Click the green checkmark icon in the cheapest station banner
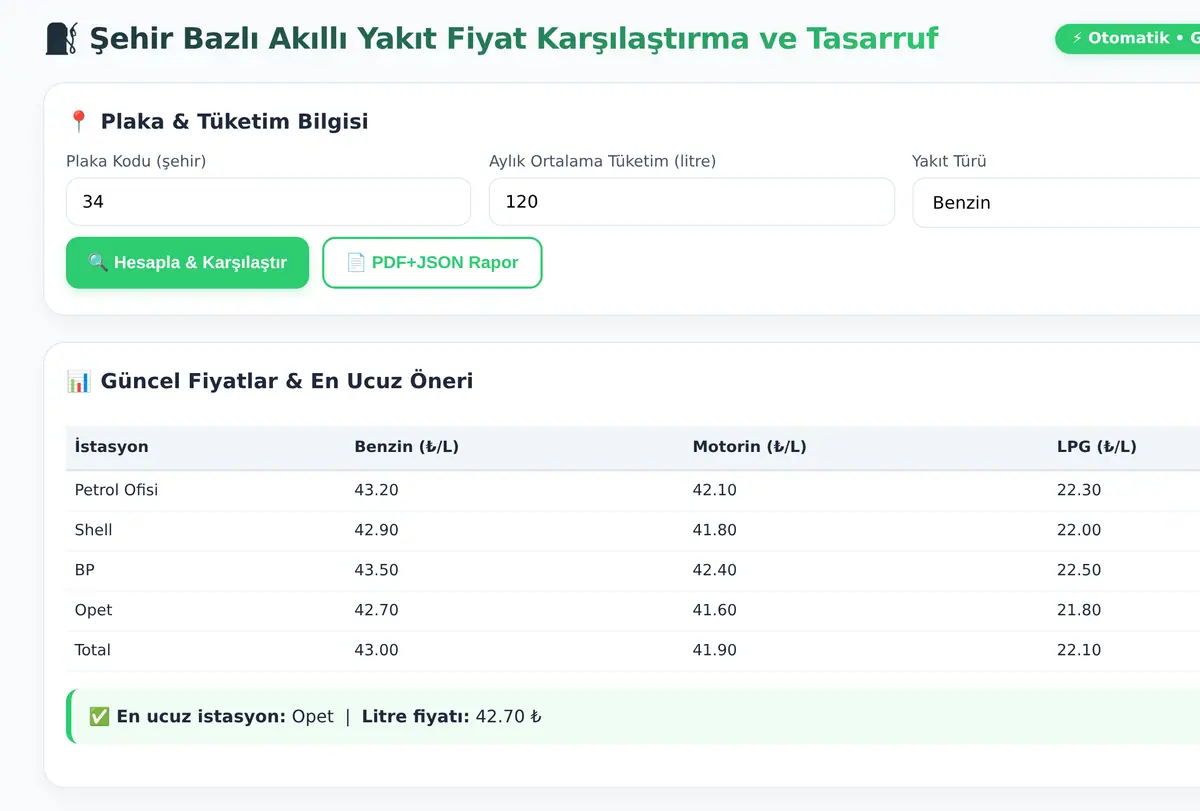Viewport: 1200px width, 811px height. point(99,716)
